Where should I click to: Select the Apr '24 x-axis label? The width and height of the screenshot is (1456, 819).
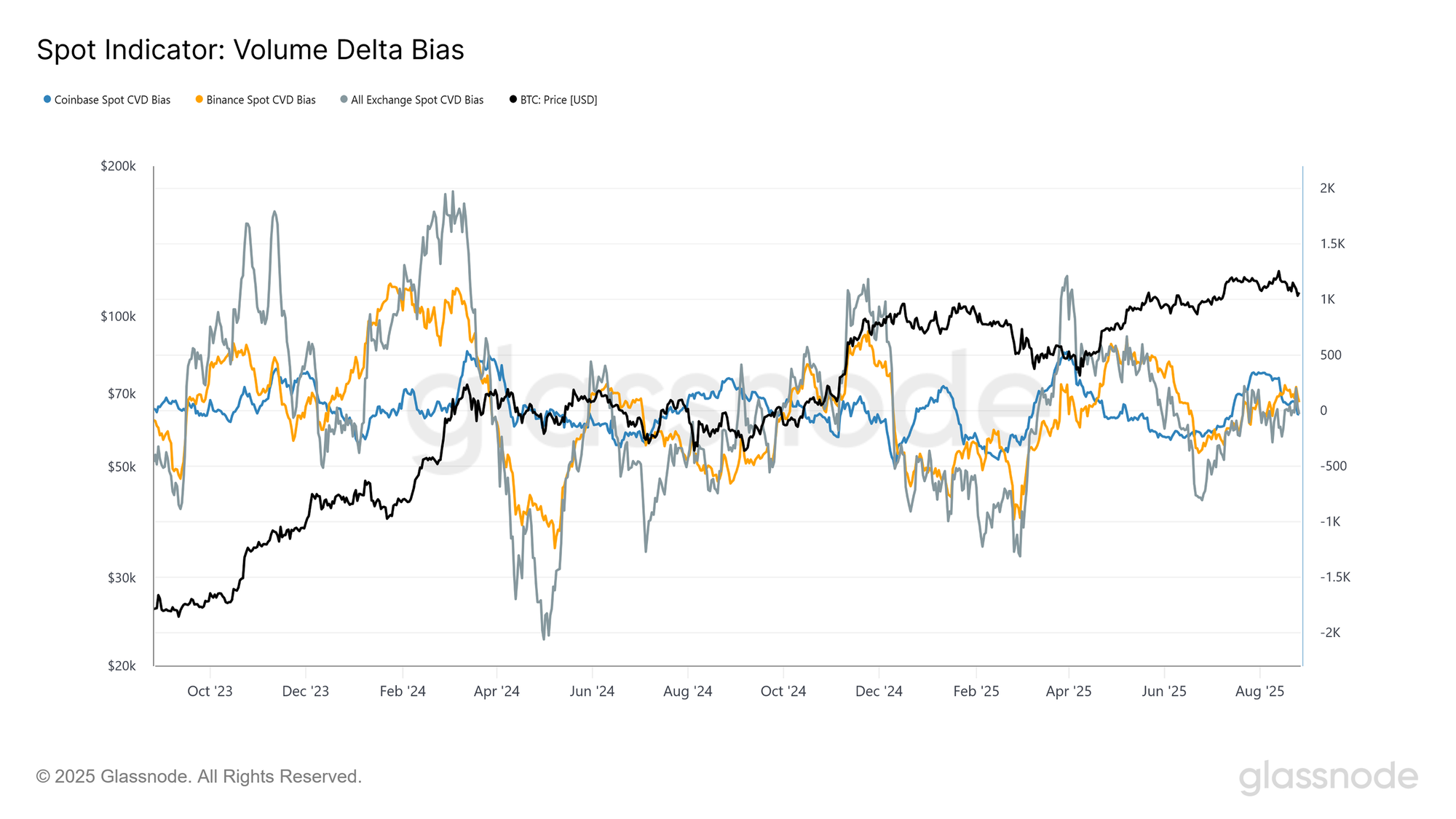[x=496, y=691]
